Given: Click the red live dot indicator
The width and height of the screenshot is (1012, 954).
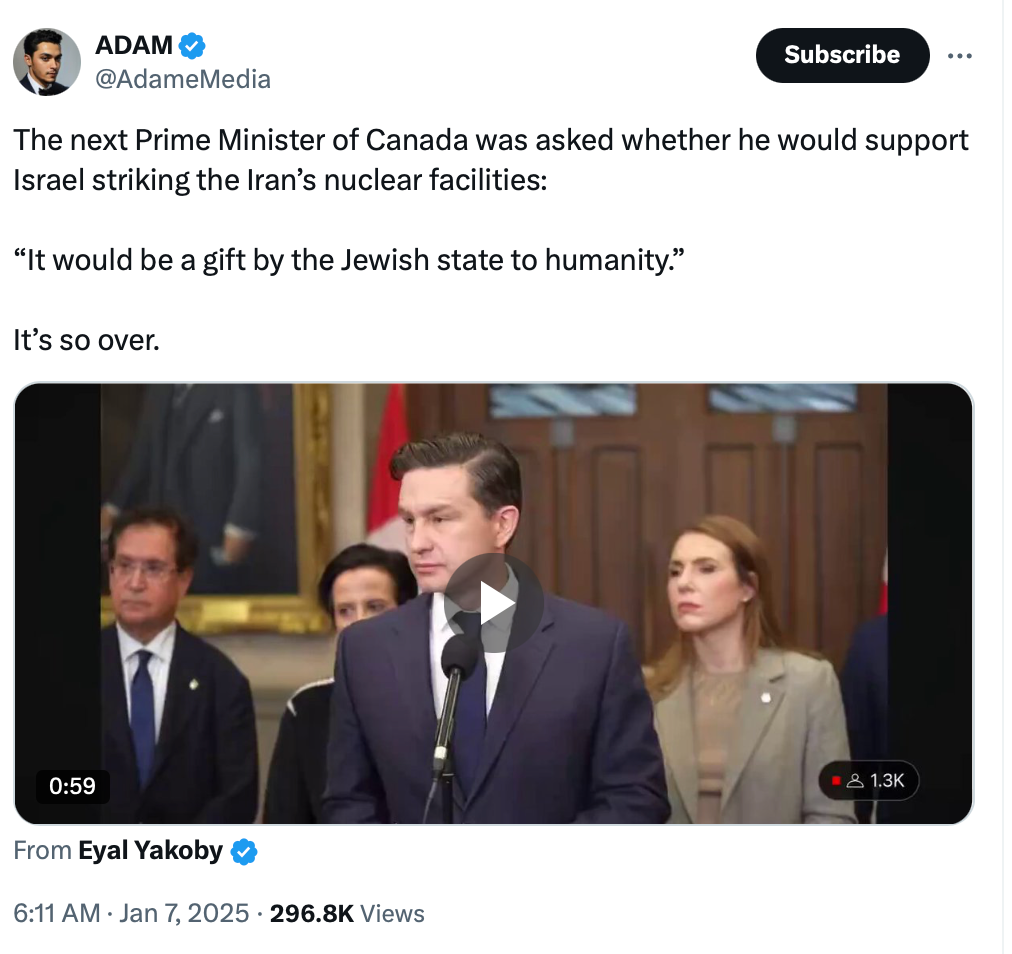Looking at the screenshot, I should pyautogui.click(x=836, y=781).
